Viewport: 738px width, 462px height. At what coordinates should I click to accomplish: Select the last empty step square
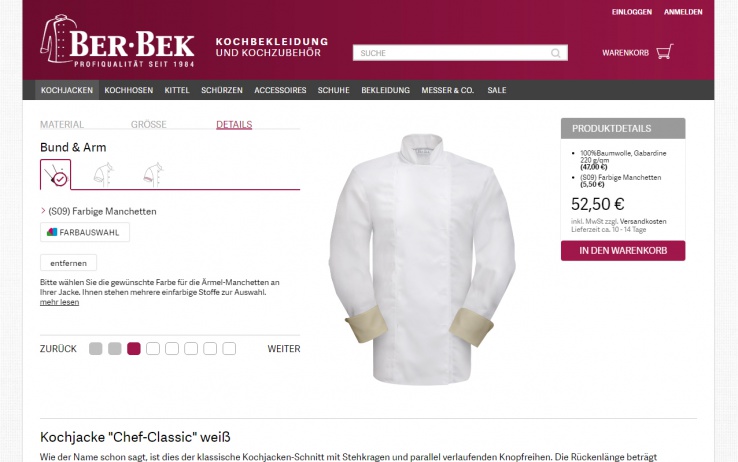[x=229, y=349]
